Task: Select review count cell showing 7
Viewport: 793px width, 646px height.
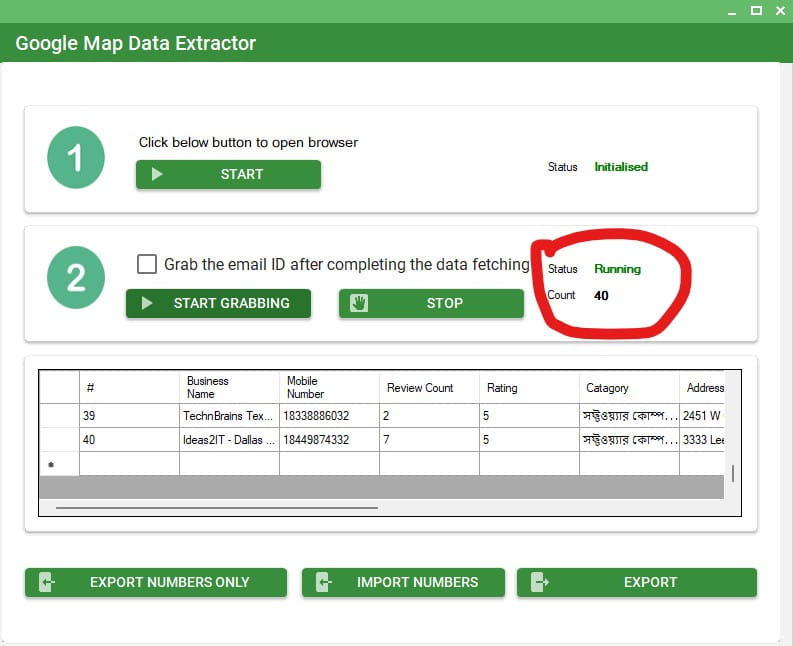Action: coord(429,440)
